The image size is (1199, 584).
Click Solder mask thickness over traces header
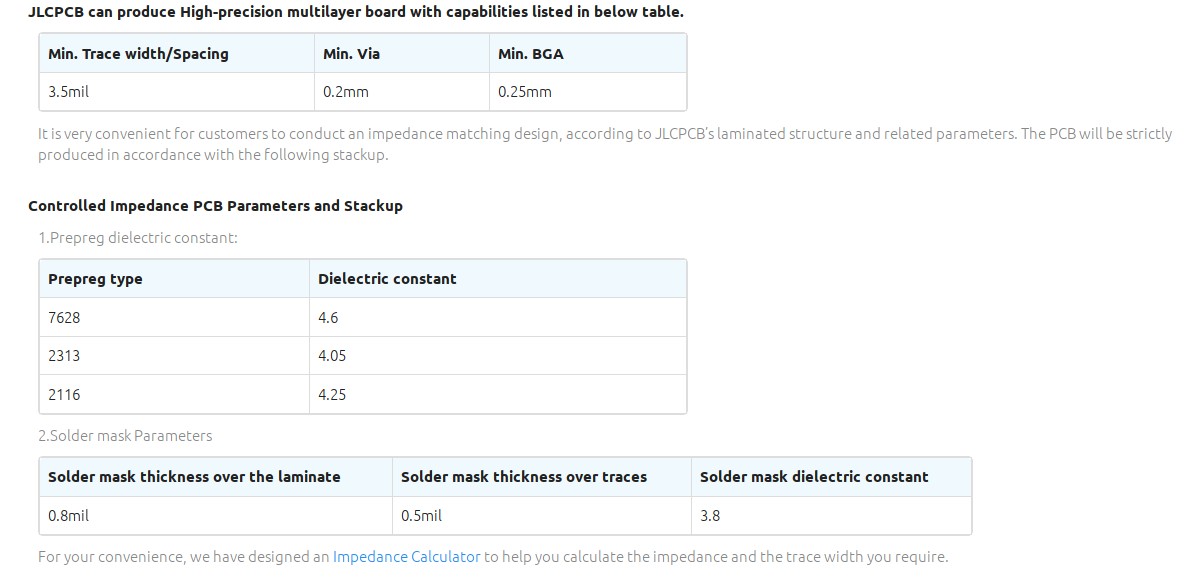click(541, 477)
